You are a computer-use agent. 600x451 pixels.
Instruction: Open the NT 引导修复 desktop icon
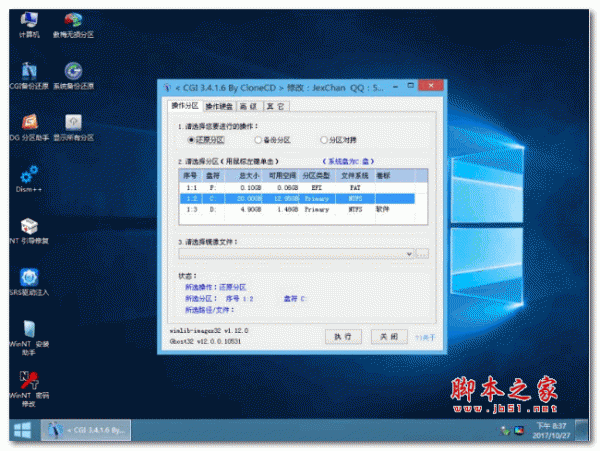click(29, 231)
